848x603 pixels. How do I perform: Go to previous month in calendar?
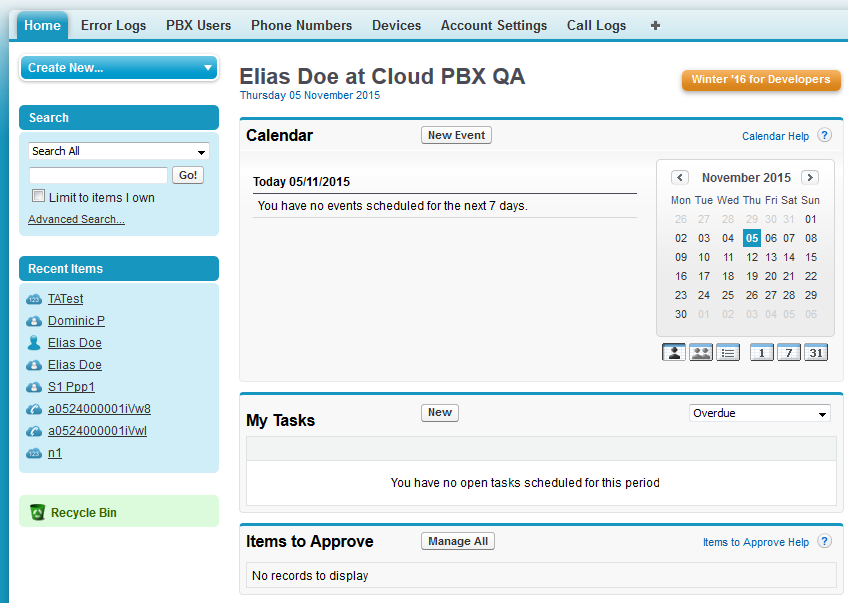(x=680, y=177)
